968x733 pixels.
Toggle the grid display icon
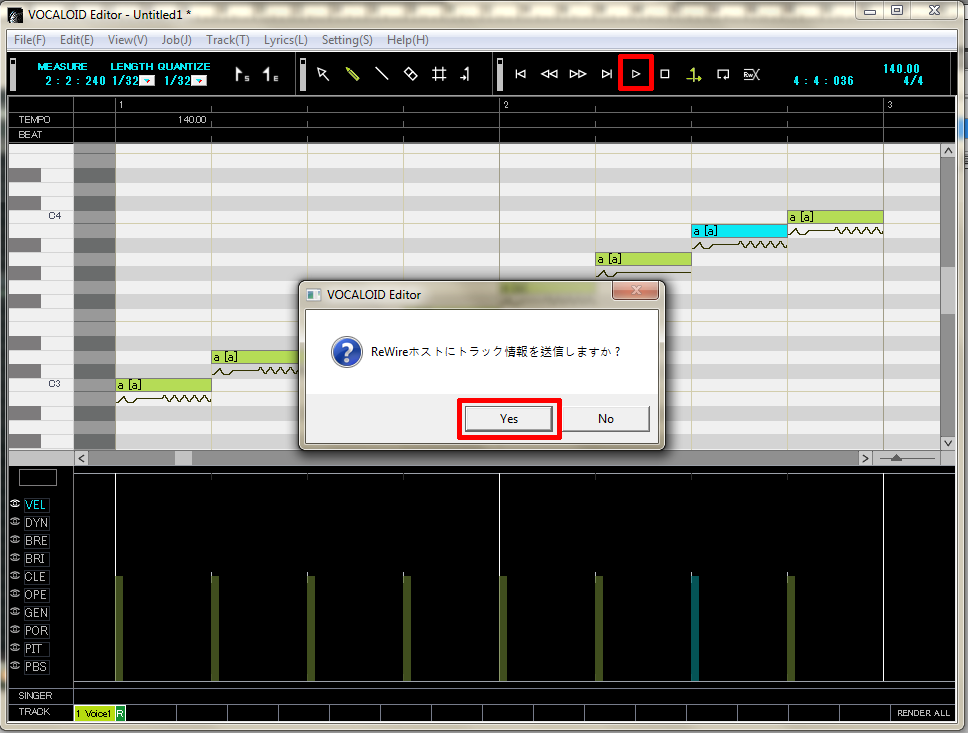tap(439, 74)
